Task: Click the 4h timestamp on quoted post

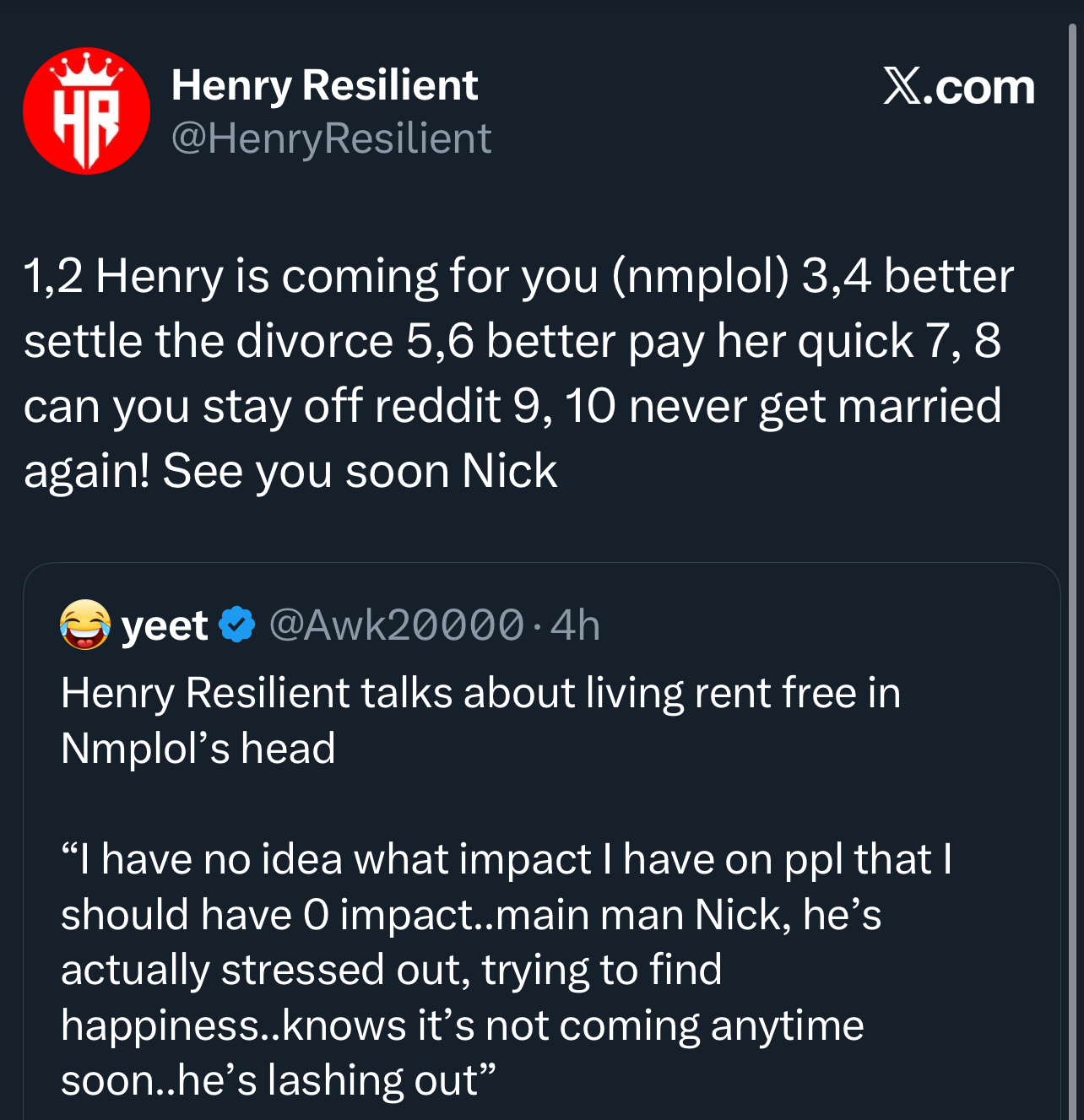Action: point(575,625)
